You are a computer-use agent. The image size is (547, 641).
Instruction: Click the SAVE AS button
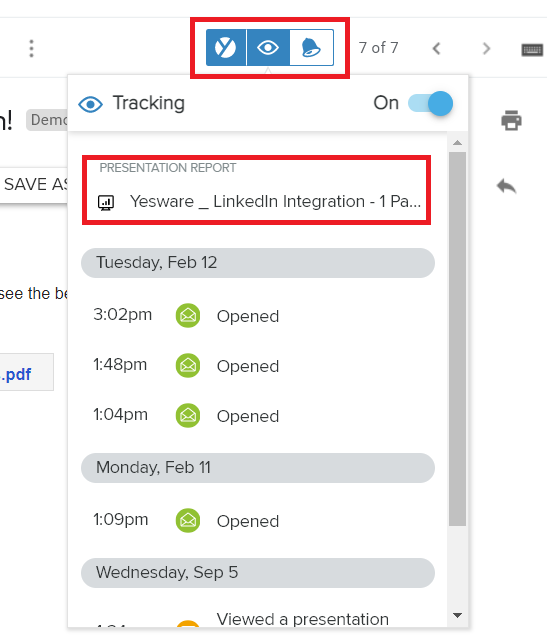pyautogui.click(x=34, y=184)
